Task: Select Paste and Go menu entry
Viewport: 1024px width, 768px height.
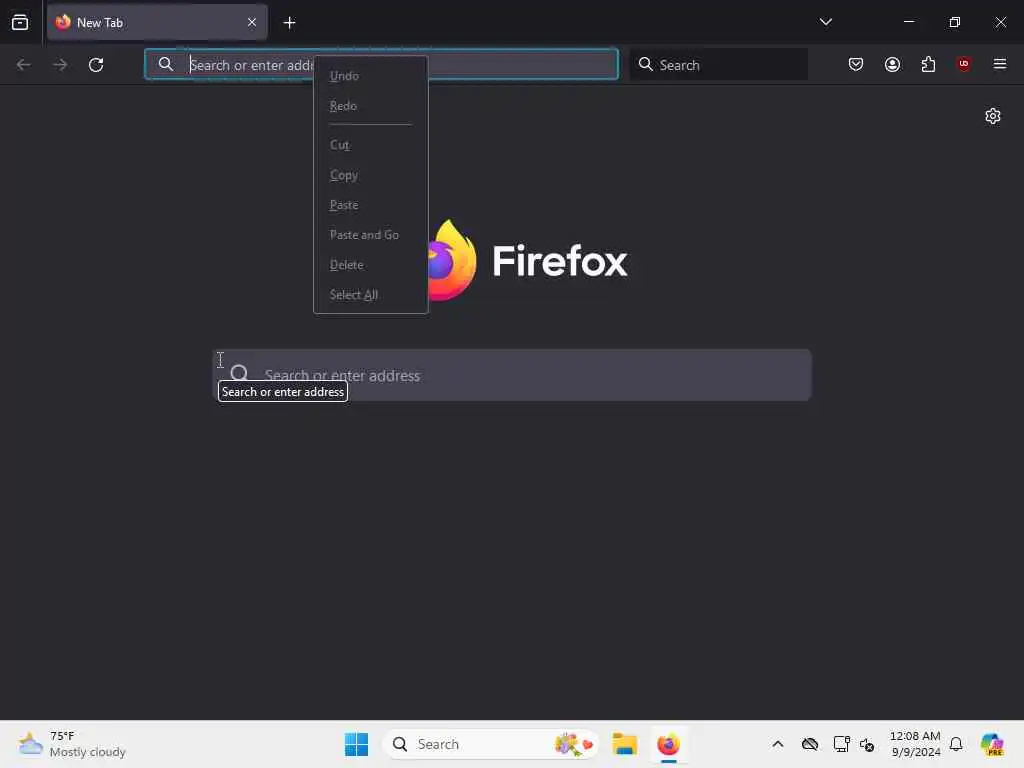Action: tap(370, 235)
